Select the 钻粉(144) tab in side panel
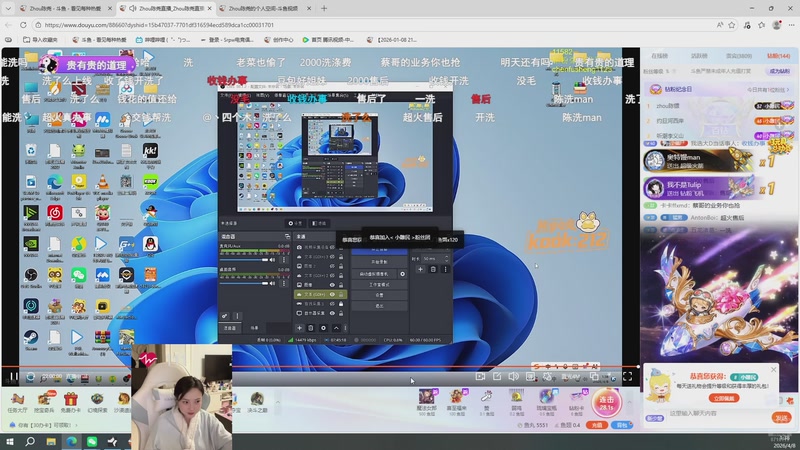This screenshot has height=450, width=800. click(x=779, y=56)
